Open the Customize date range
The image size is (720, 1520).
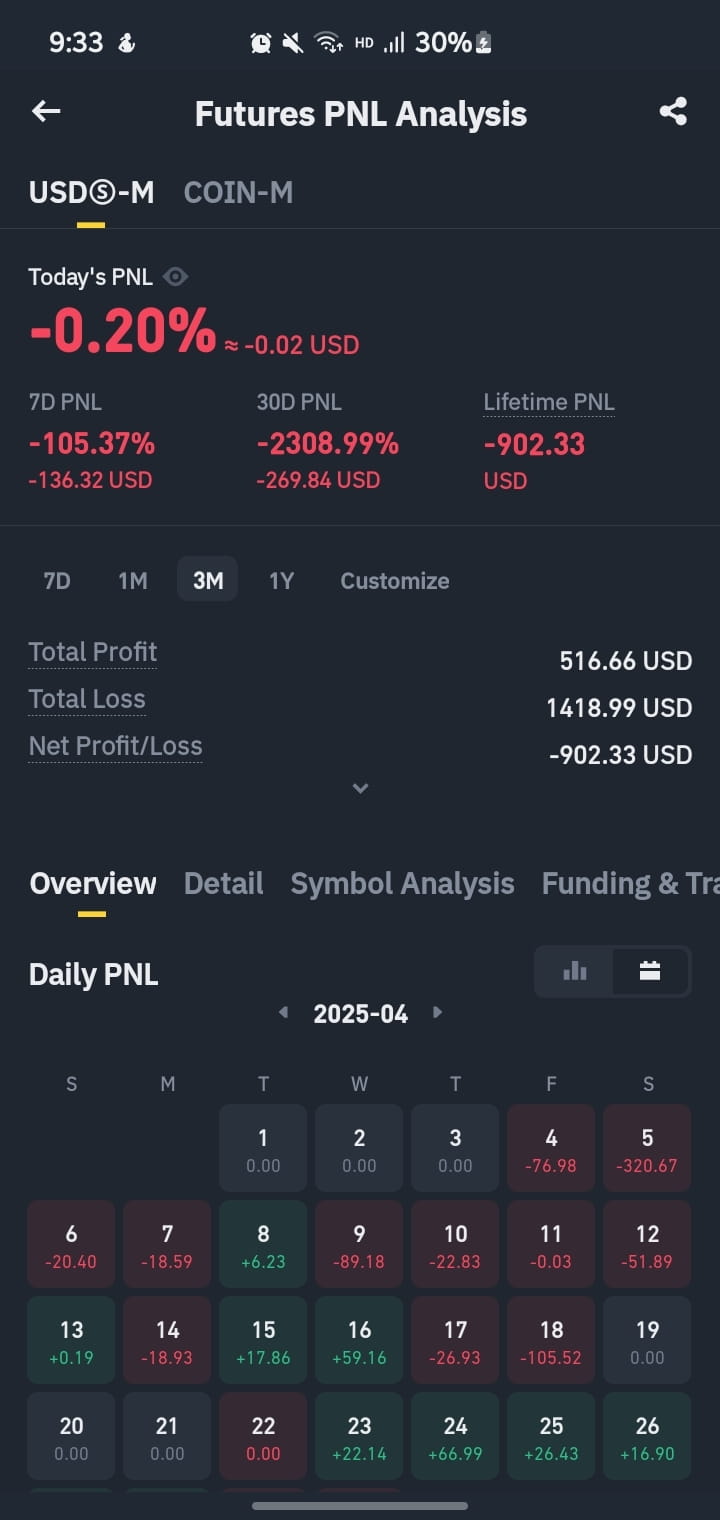395,580
